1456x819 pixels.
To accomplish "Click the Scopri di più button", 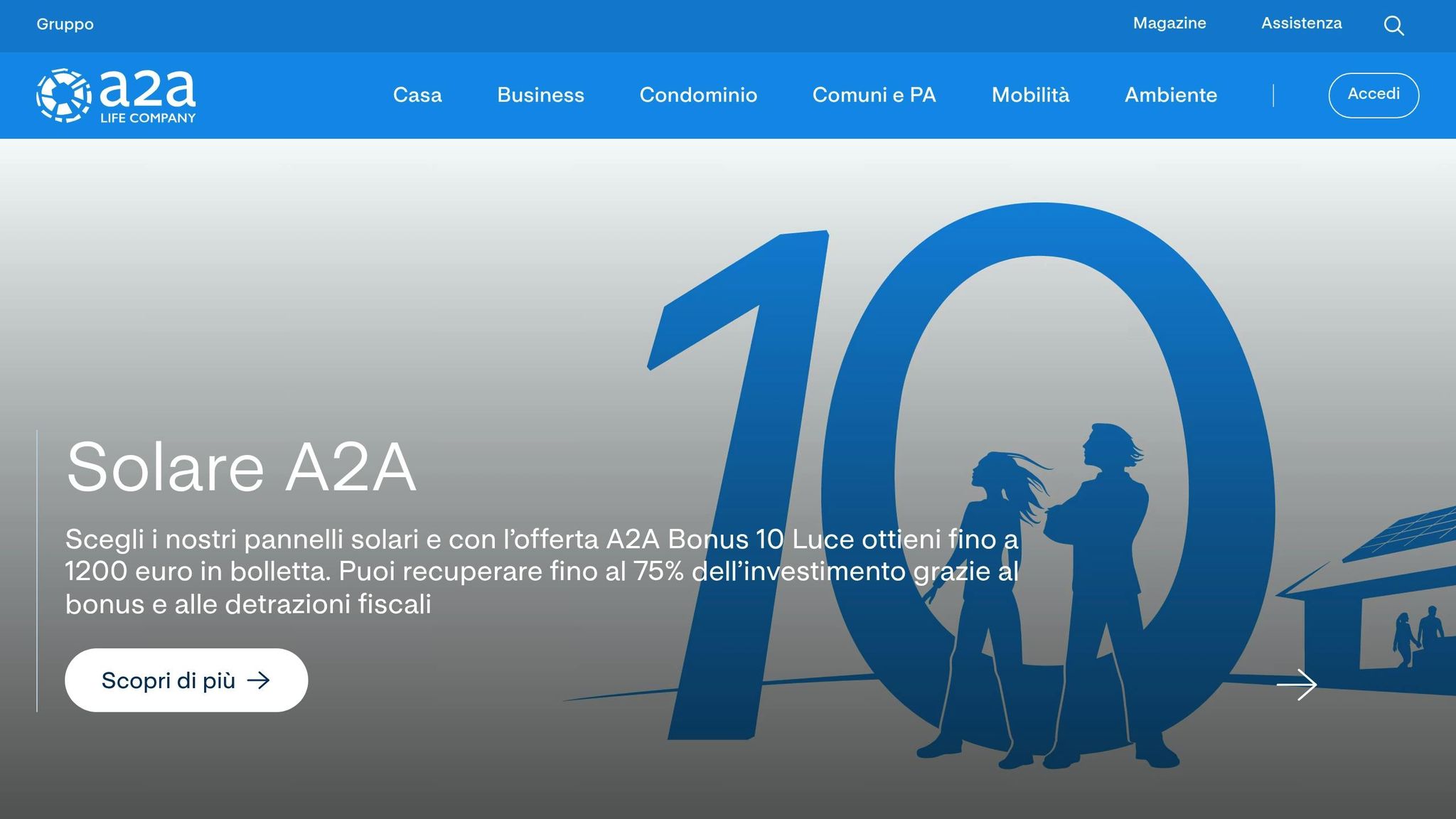I will point(186,680).
